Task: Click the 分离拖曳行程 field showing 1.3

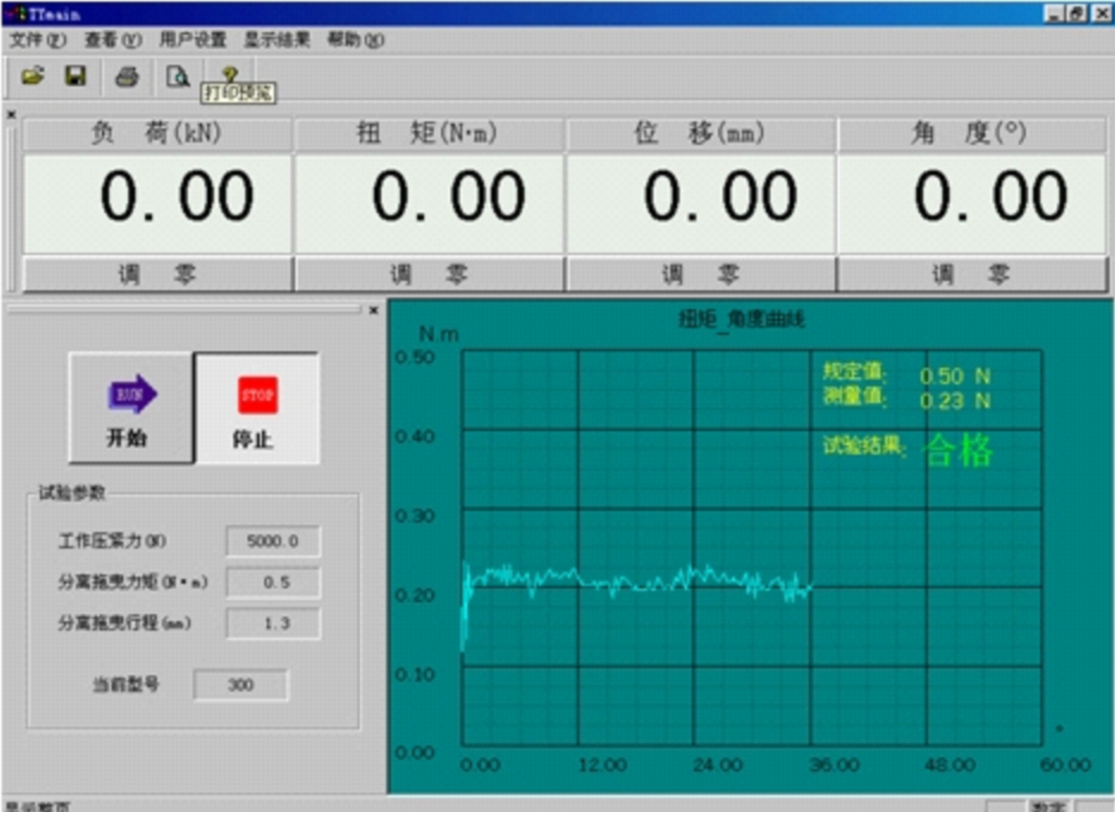Action: tap(273, 623)
